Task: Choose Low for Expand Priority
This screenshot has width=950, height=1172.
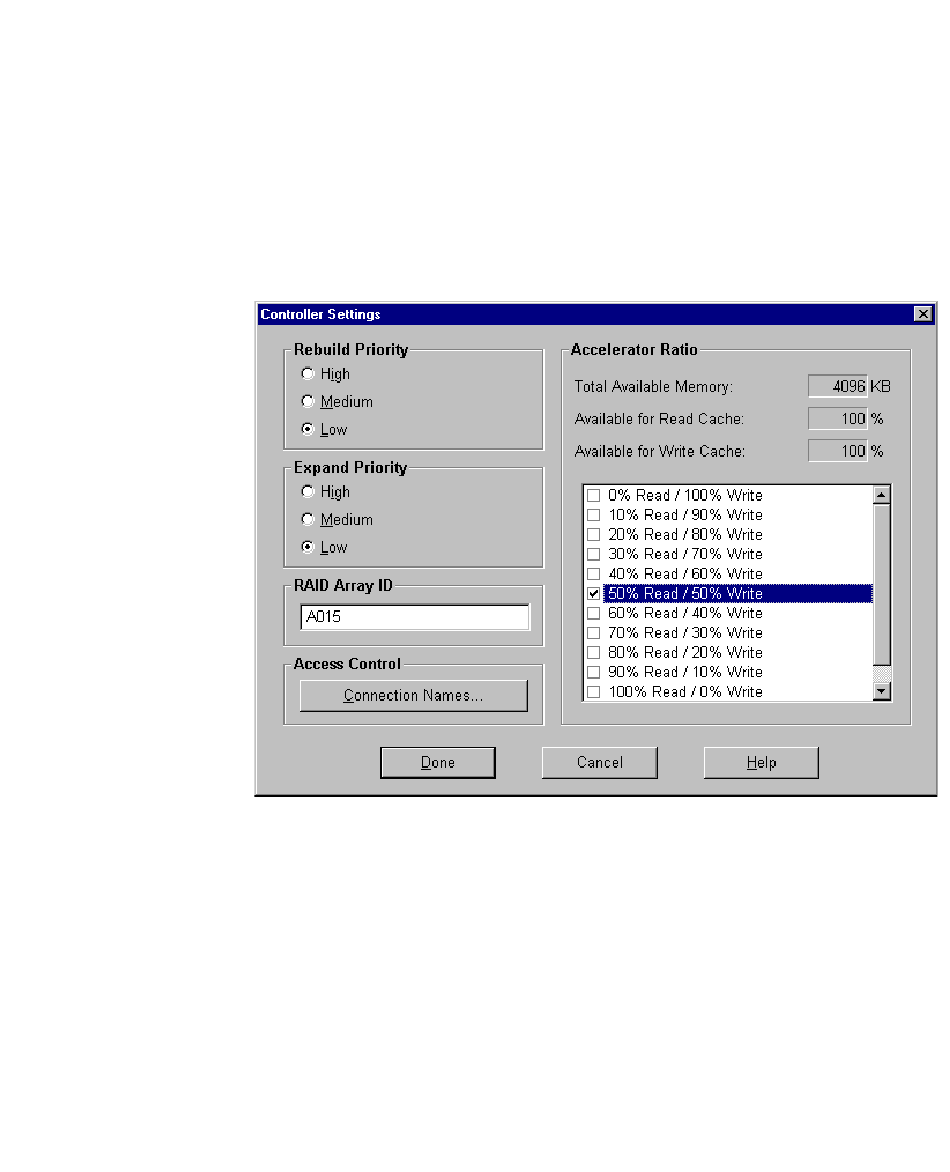Action: pos(309,548)
